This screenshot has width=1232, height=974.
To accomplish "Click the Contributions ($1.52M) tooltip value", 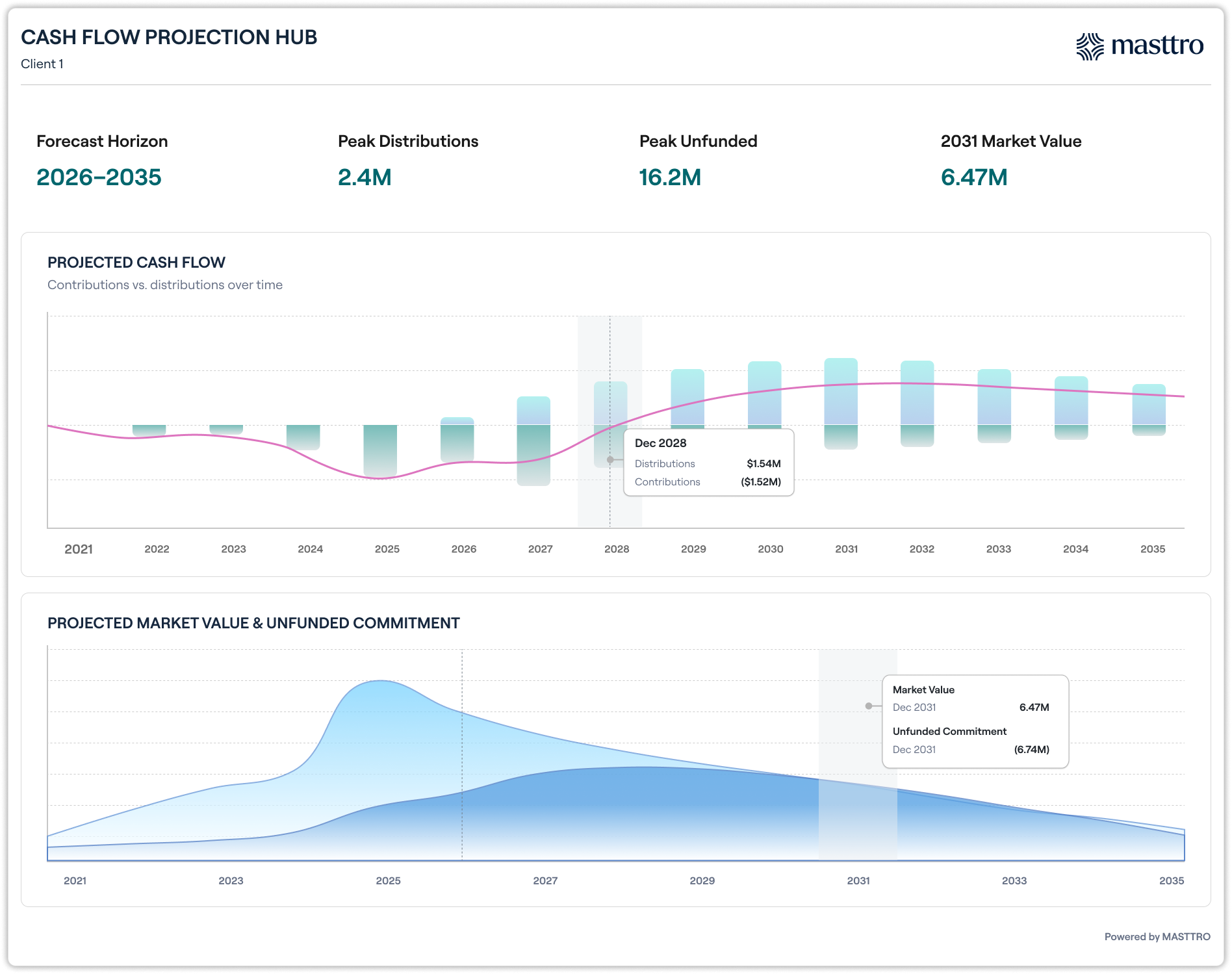I will coord(761,481).
